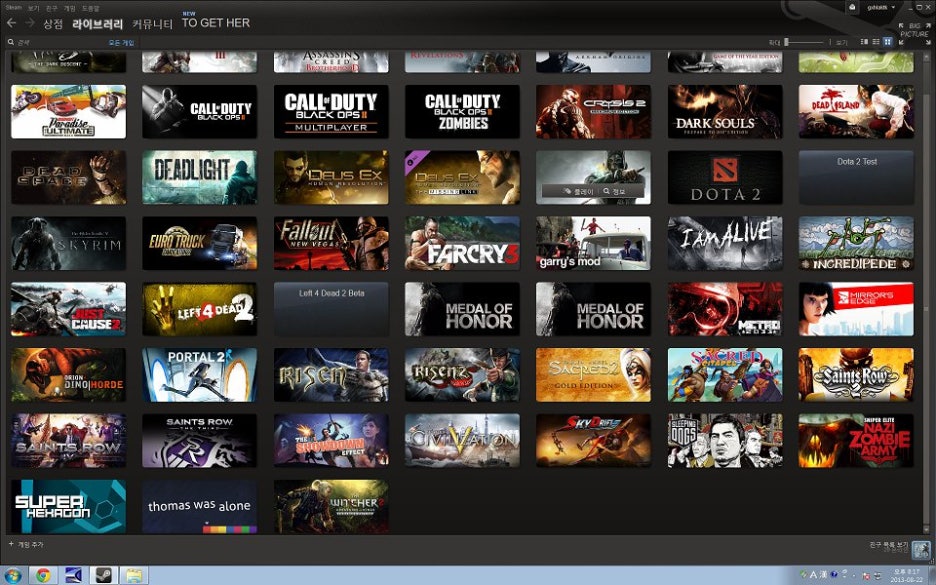Select the Portal 2 tile
Screen dimensions: 936x585
click(x=199, y=375)
